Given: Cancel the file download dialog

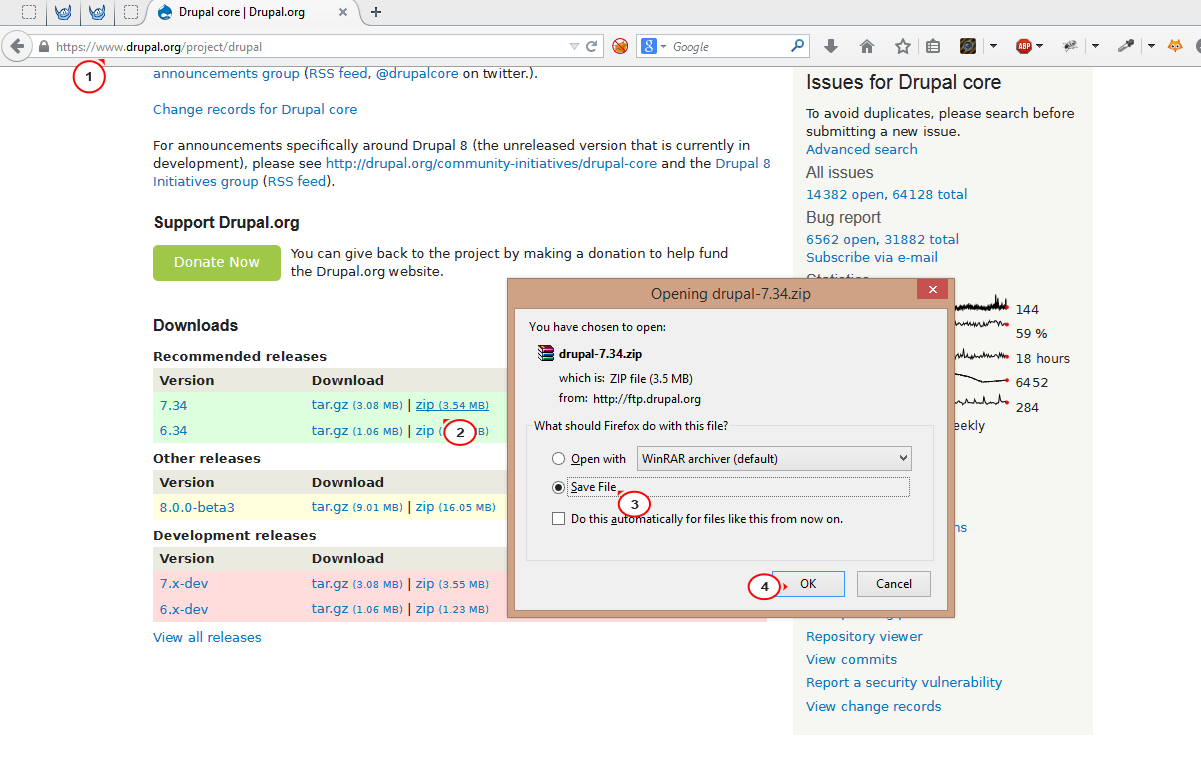Looking at the screenshot, I should (894, 584).
